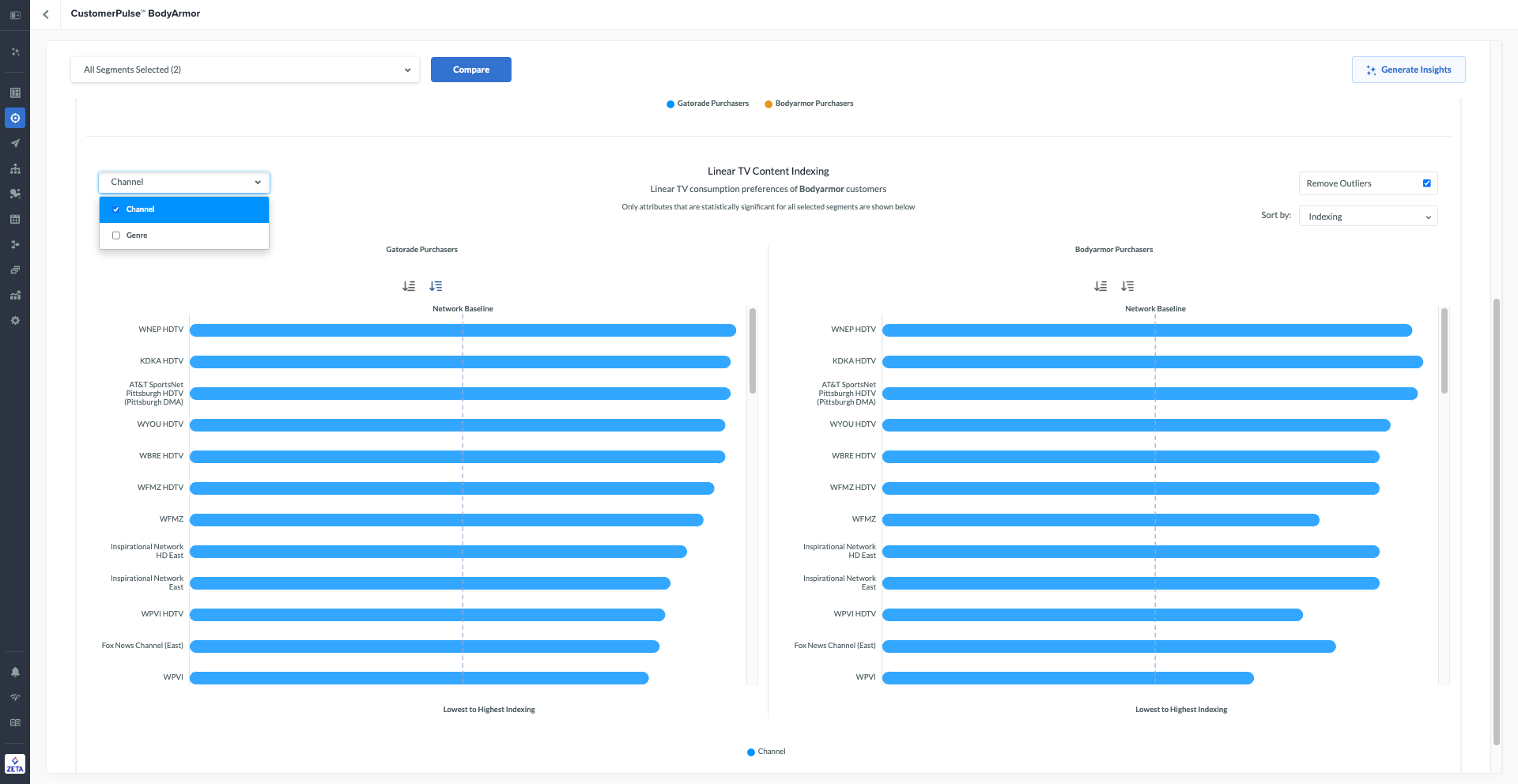Uncheck the Remove Outliers checkbox
The width and height of the screenshot is (1518, 784).
[1427, 183]
